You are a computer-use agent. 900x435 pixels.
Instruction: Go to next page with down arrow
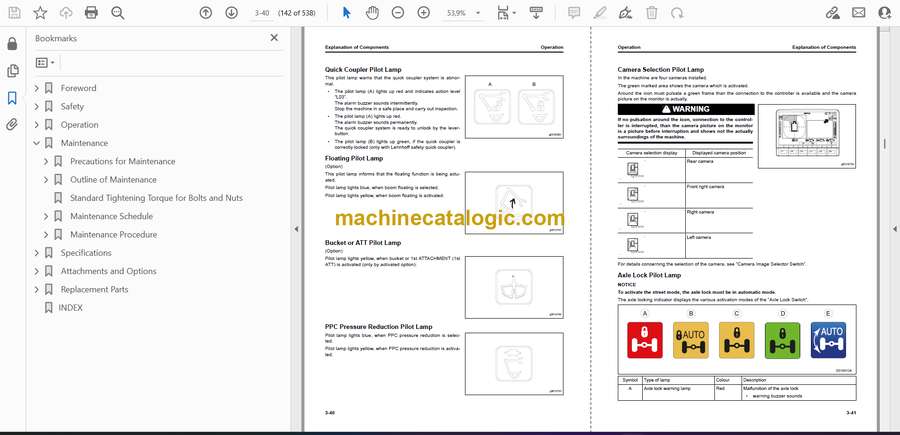[x=231, y=13]
